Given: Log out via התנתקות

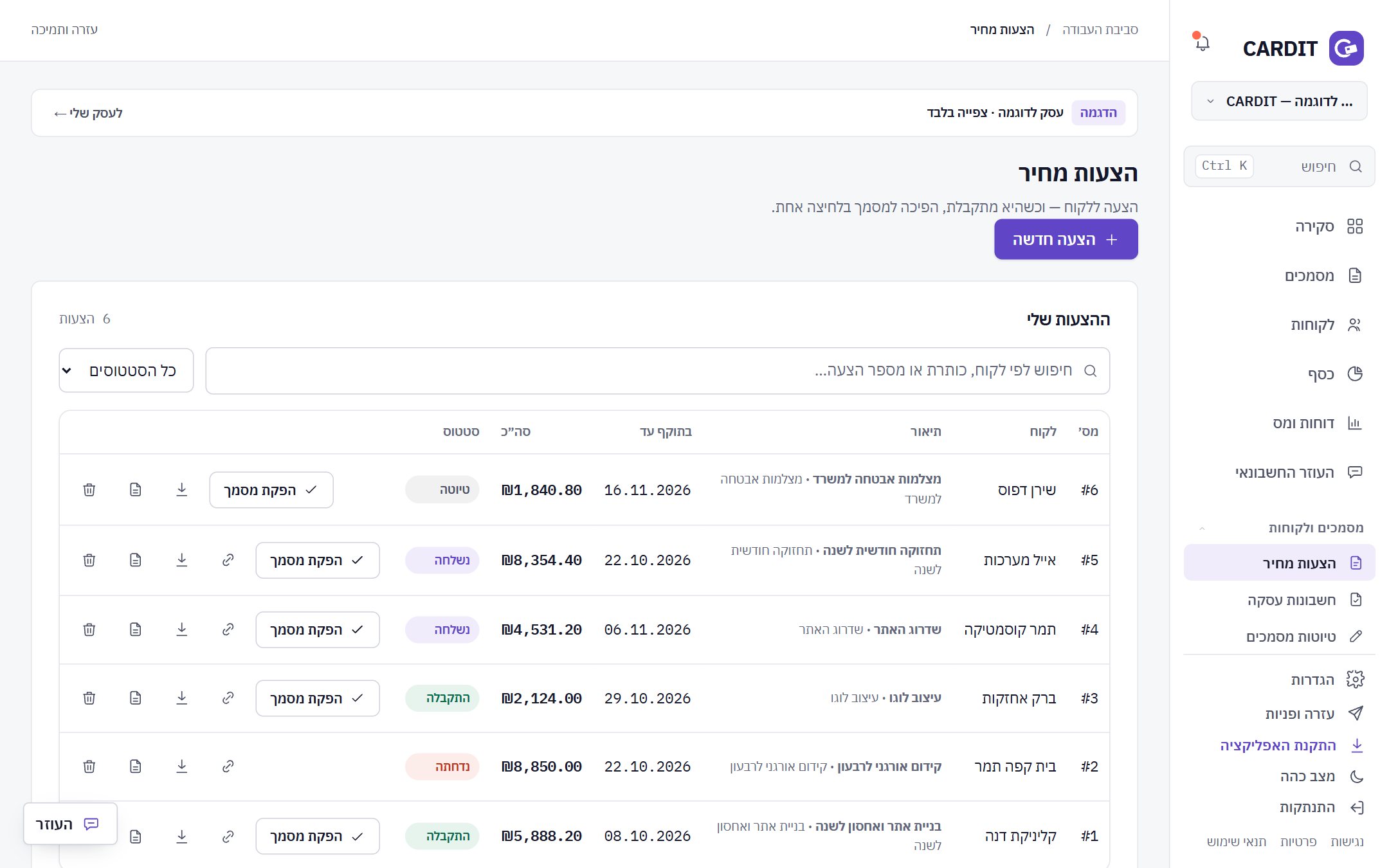Looking at the screenshot, I should pyautogui.click(x=1321, y=808).
